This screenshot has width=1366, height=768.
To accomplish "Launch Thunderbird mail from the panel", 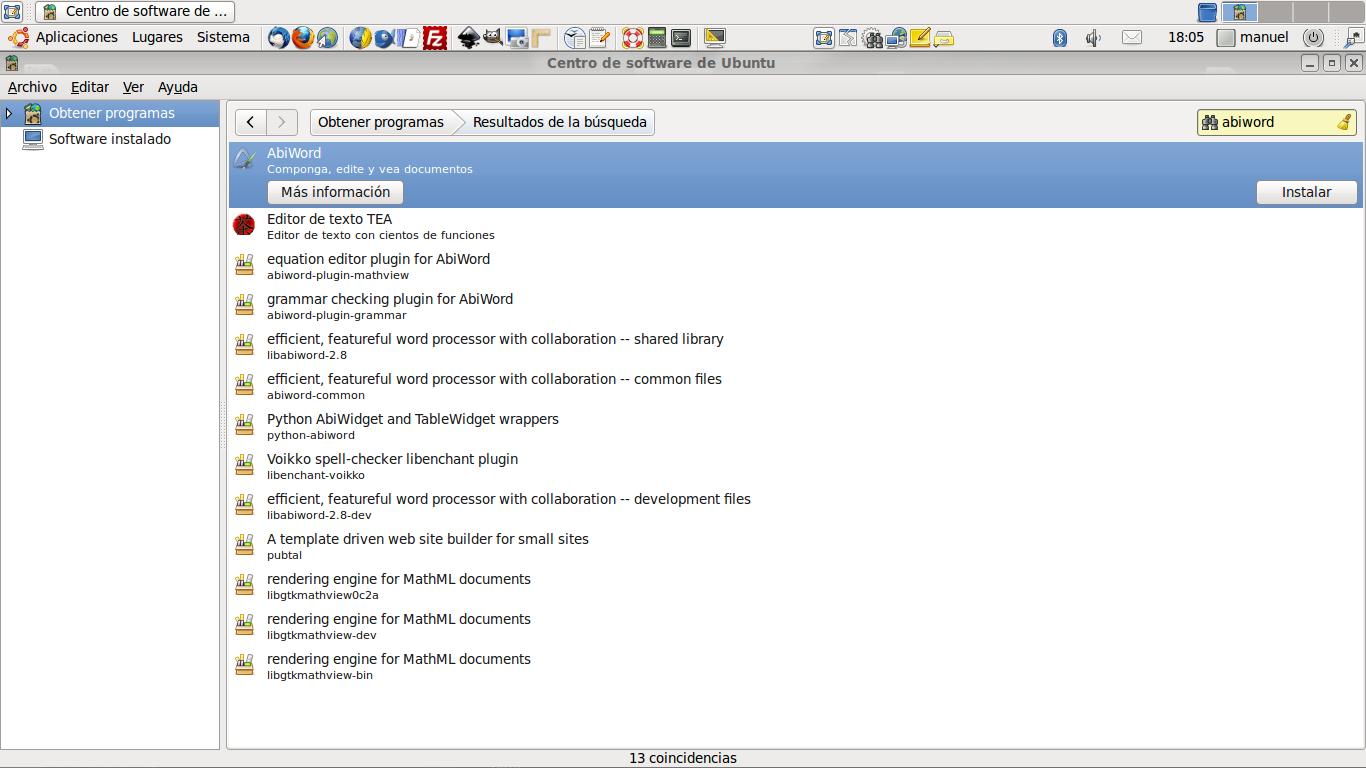I will point(278,38).
